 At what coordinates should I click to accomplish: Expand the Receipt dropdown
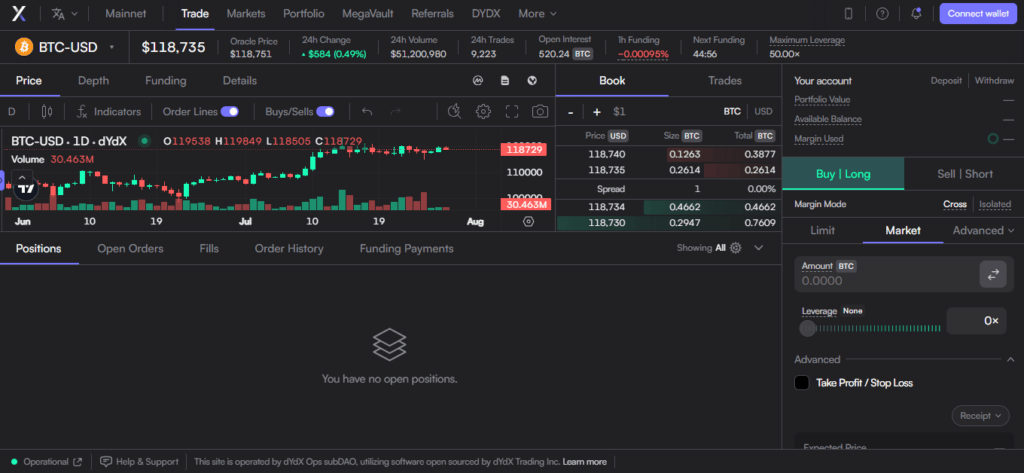[980, 416]
